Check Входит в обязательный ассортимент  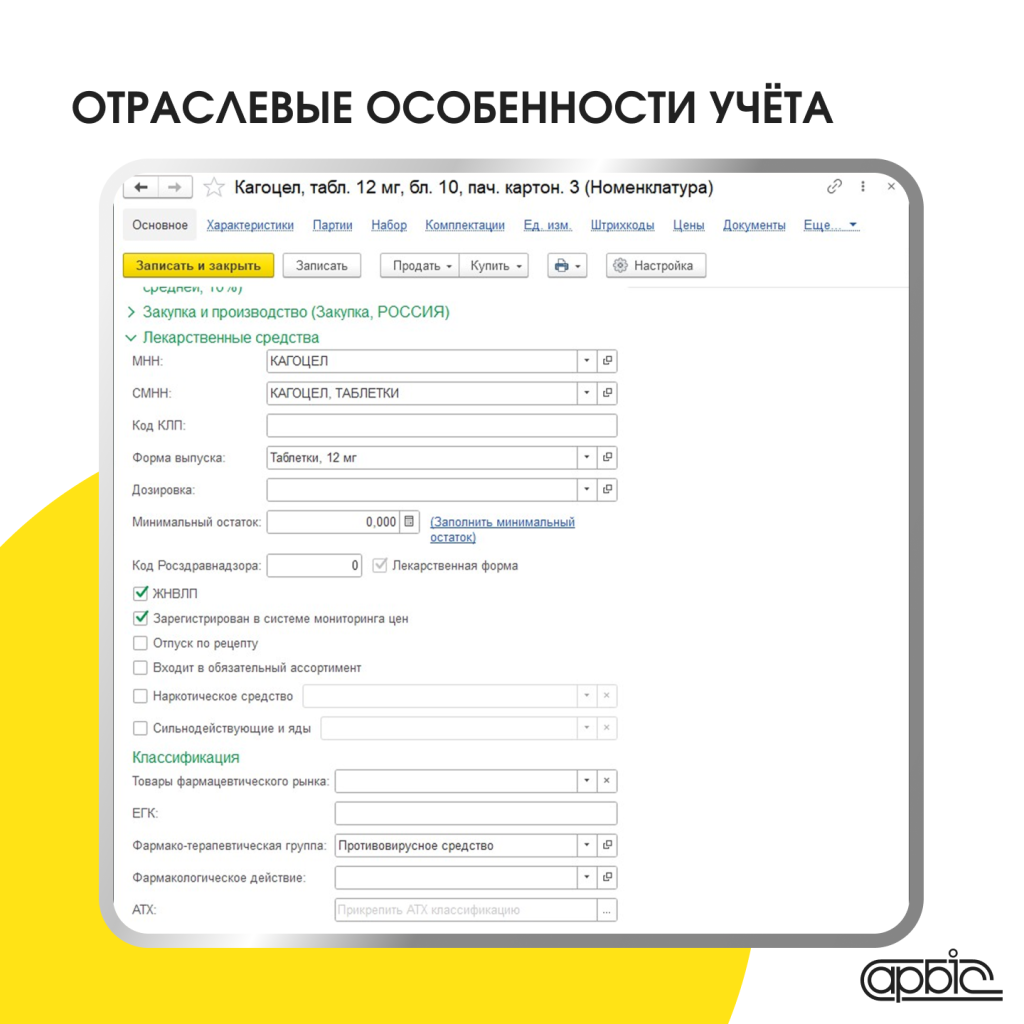point(140,667)
